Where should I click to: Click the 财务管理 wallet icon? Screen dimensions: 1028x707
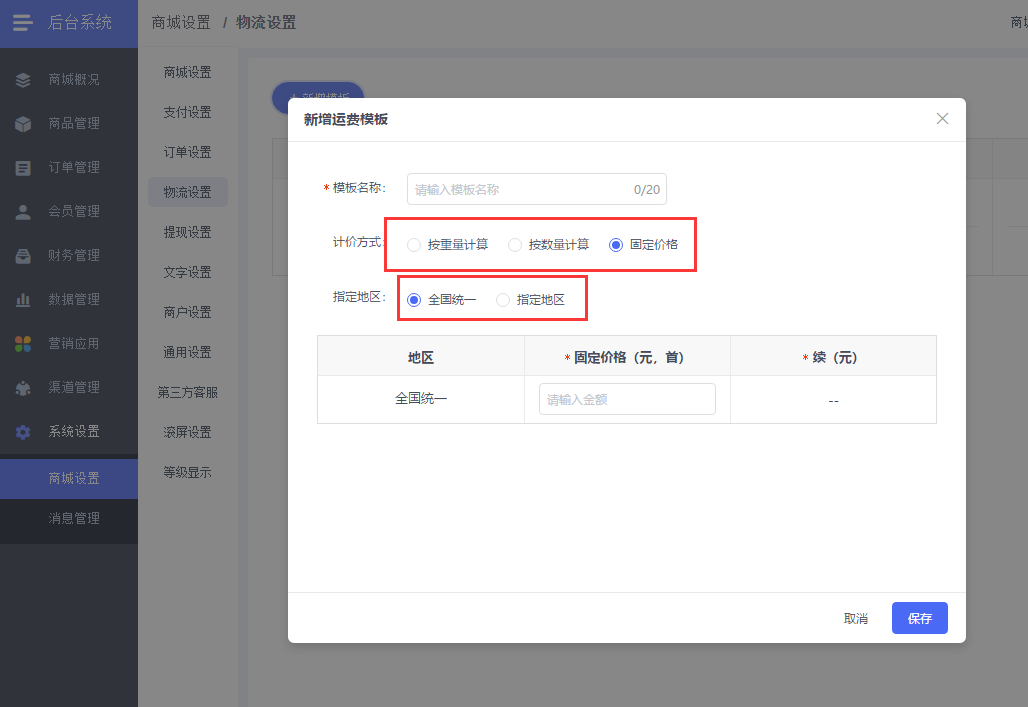tap(23, 256)
